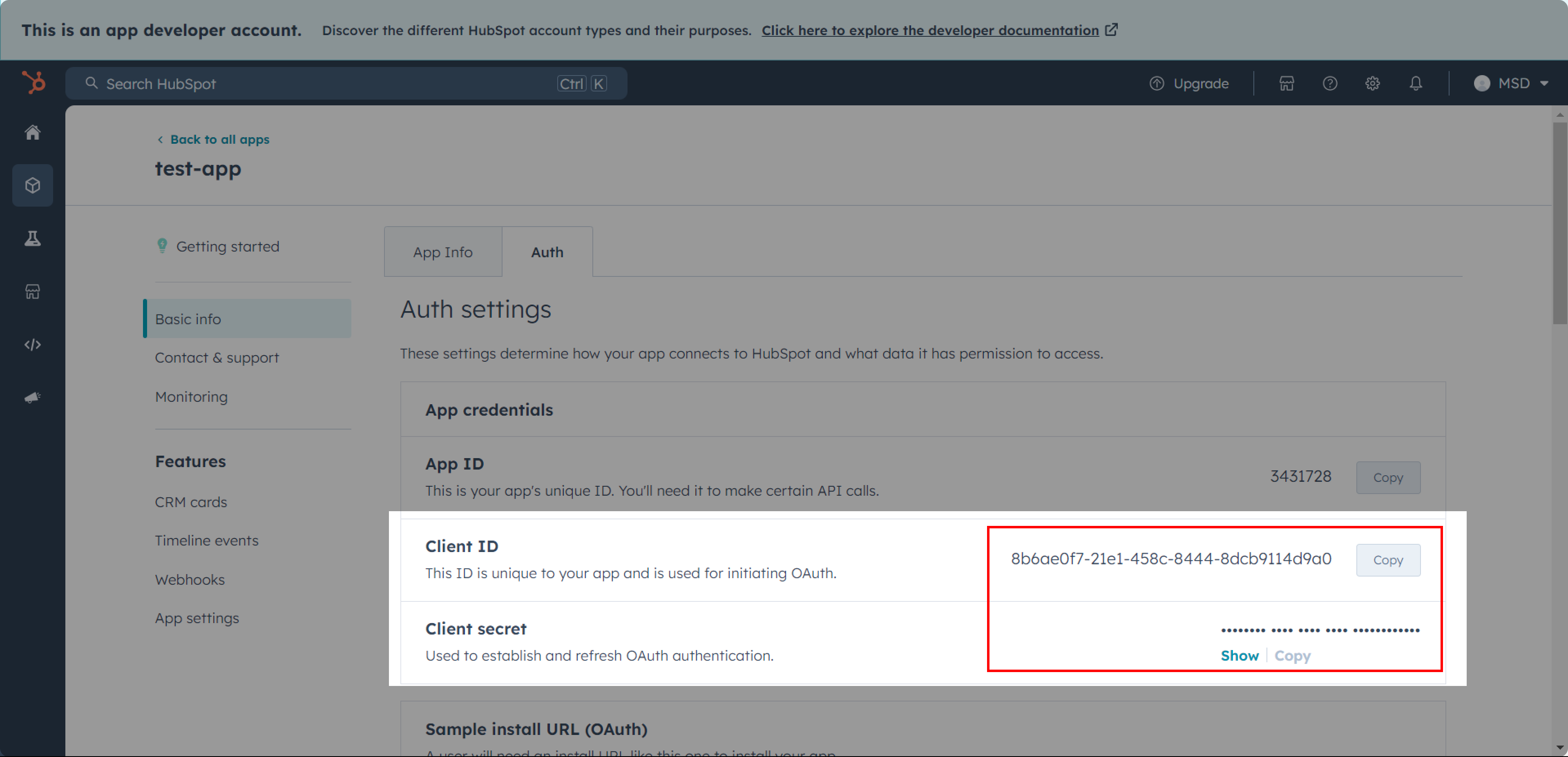Open the Apps cube icon in sidebar
1568x757 pixels.
pos(33,185)
